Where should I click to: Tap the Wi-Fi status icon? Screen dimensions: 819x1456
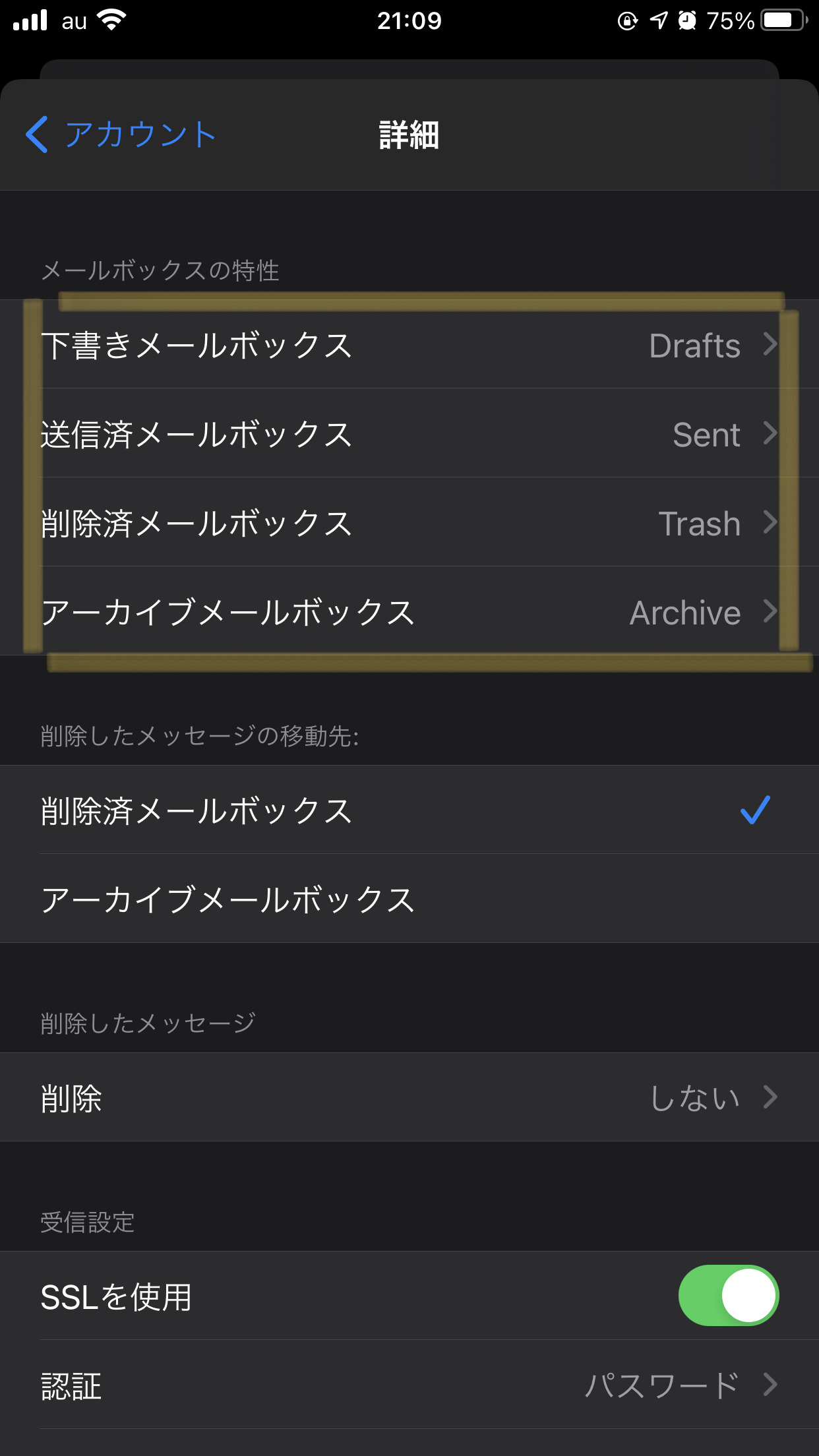coord(111,20)
